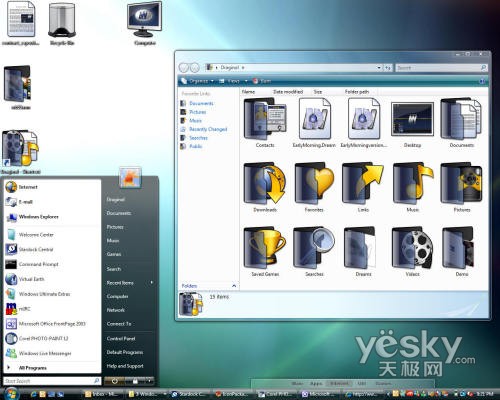500x400 pixels.
Task: Launch Corel PHOTO-PAINT 12 from Start menu
Action: (x=53, y=338)
